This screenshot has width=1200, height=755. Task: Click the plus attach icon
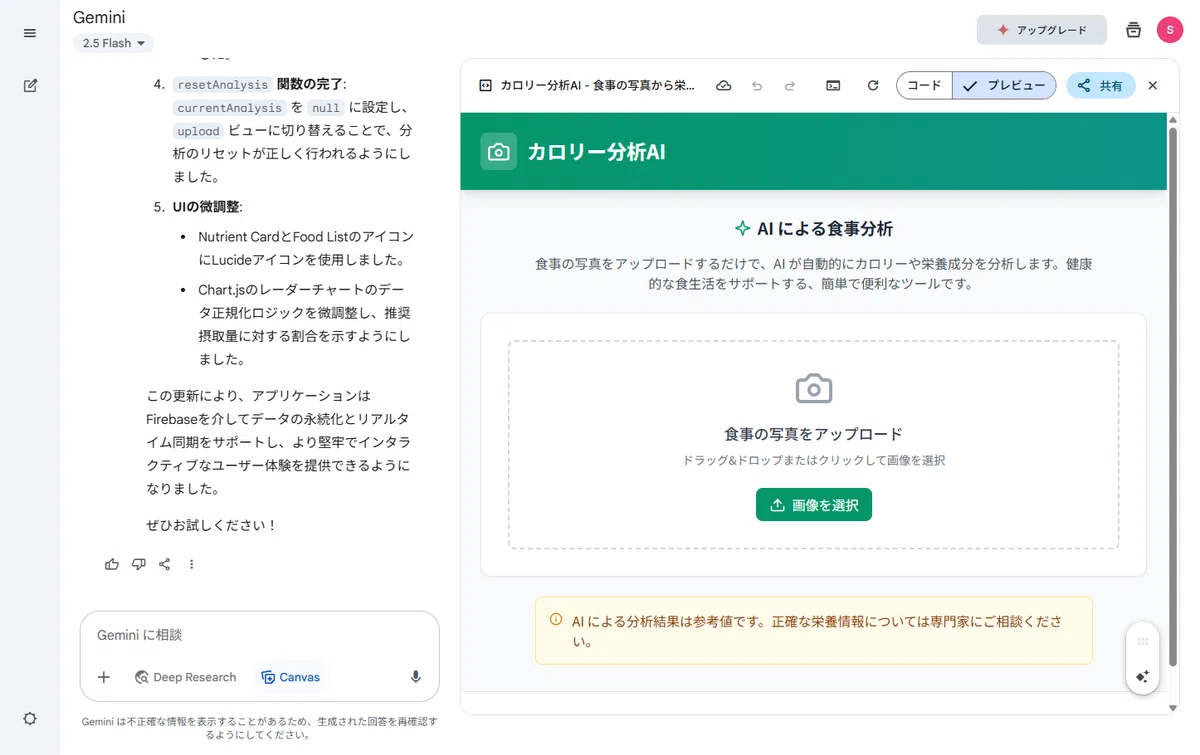coord(104,677)
